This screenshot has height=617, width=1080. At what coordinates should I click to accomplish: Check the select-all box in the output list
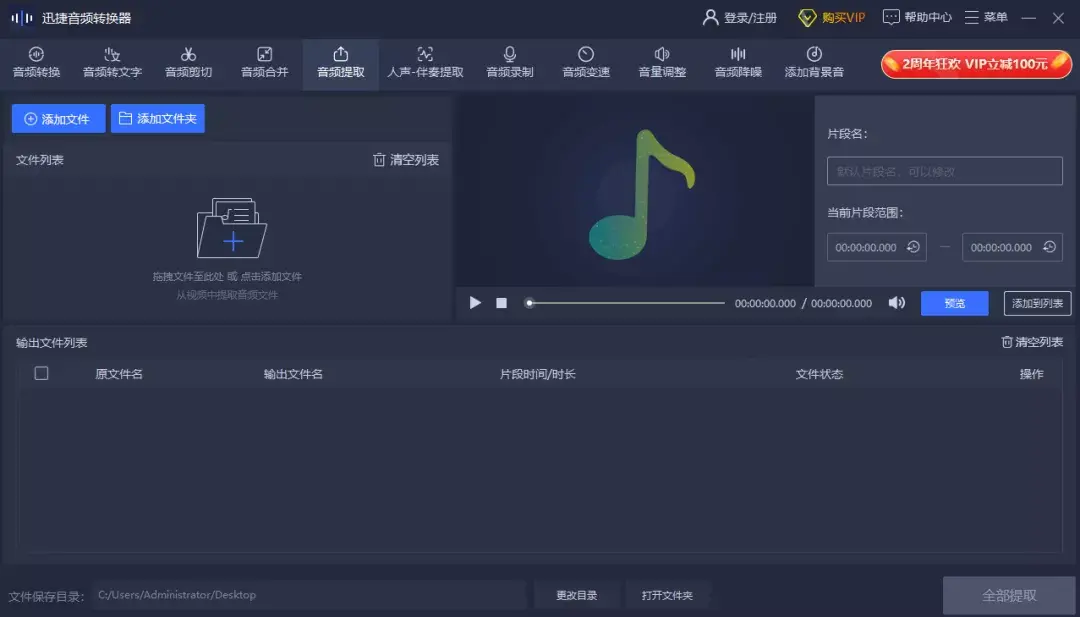coord(41,373)
